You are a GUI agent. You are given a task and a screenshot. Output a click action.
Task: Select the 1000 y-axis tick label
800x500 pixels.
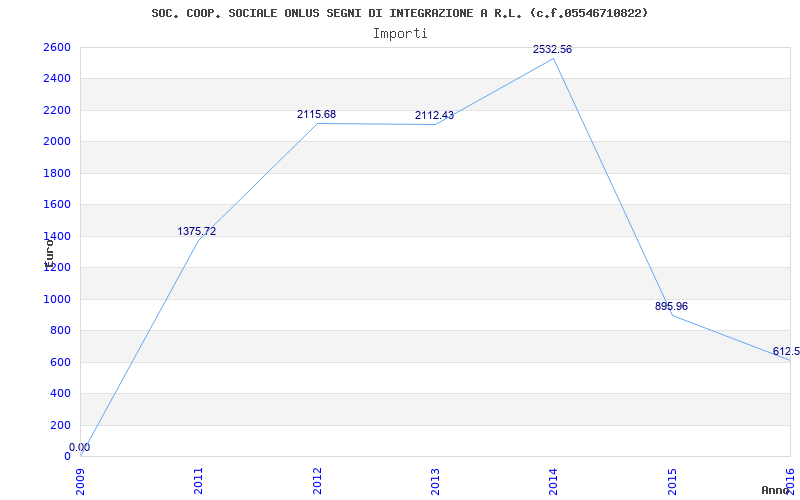coord(57,299)
